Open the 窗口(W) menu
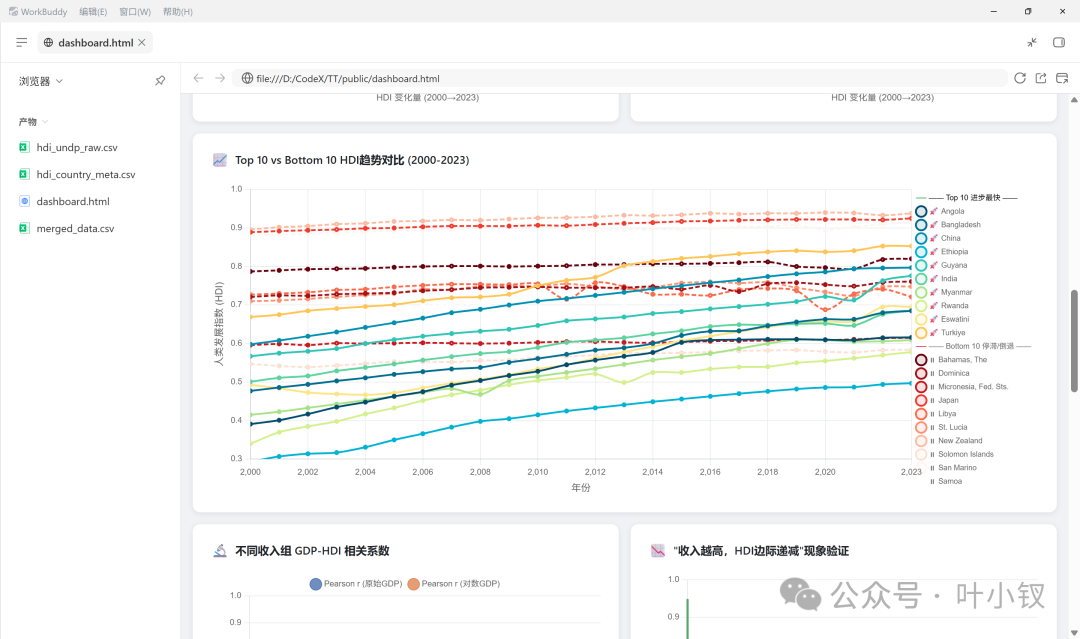 pyautogui.click(x=135, y=12)
